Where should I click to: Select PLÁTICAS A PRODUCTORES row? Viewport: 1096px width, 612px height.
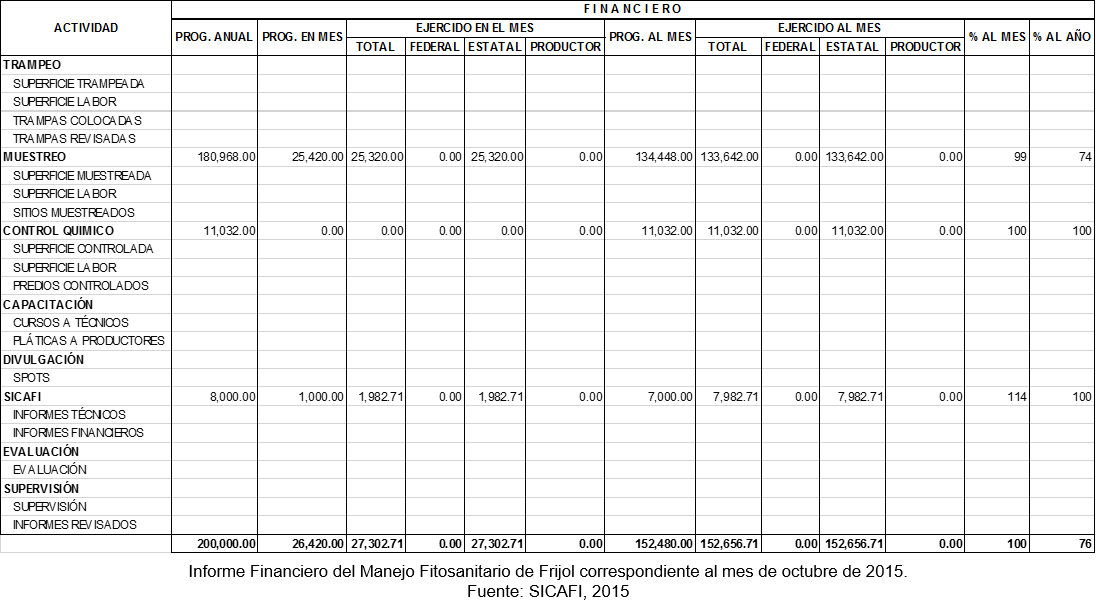tap(89, 342)
